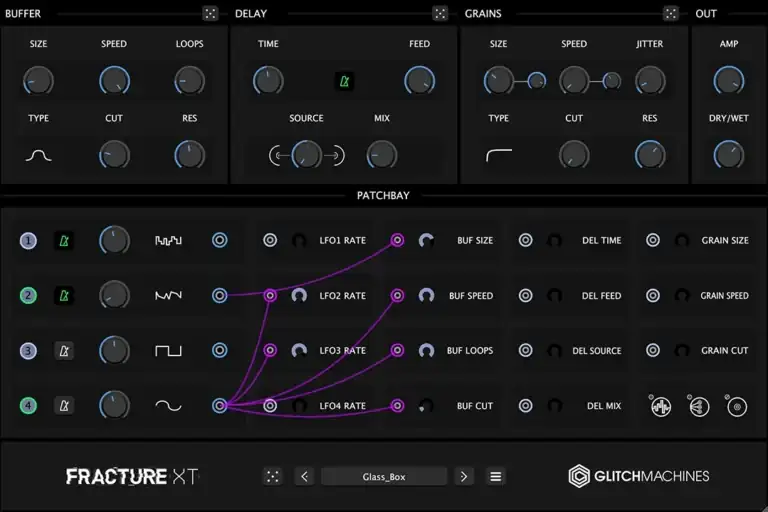Enable LFO 4 tempo sync metronome
Viewport: 768px width, 512px height.
(64, 406)
